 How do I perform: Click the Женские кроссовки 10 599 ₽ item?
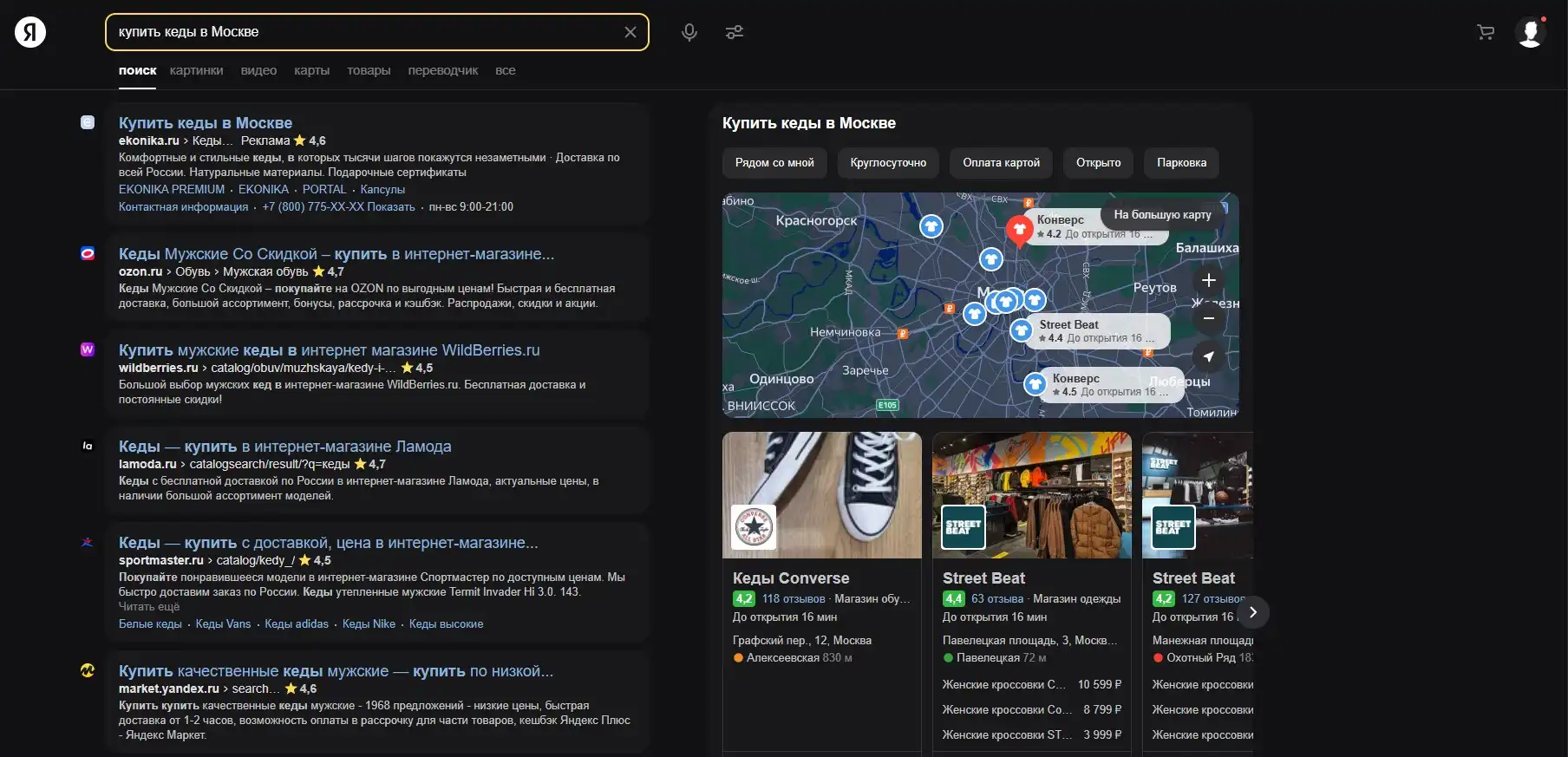point(1032,684)
